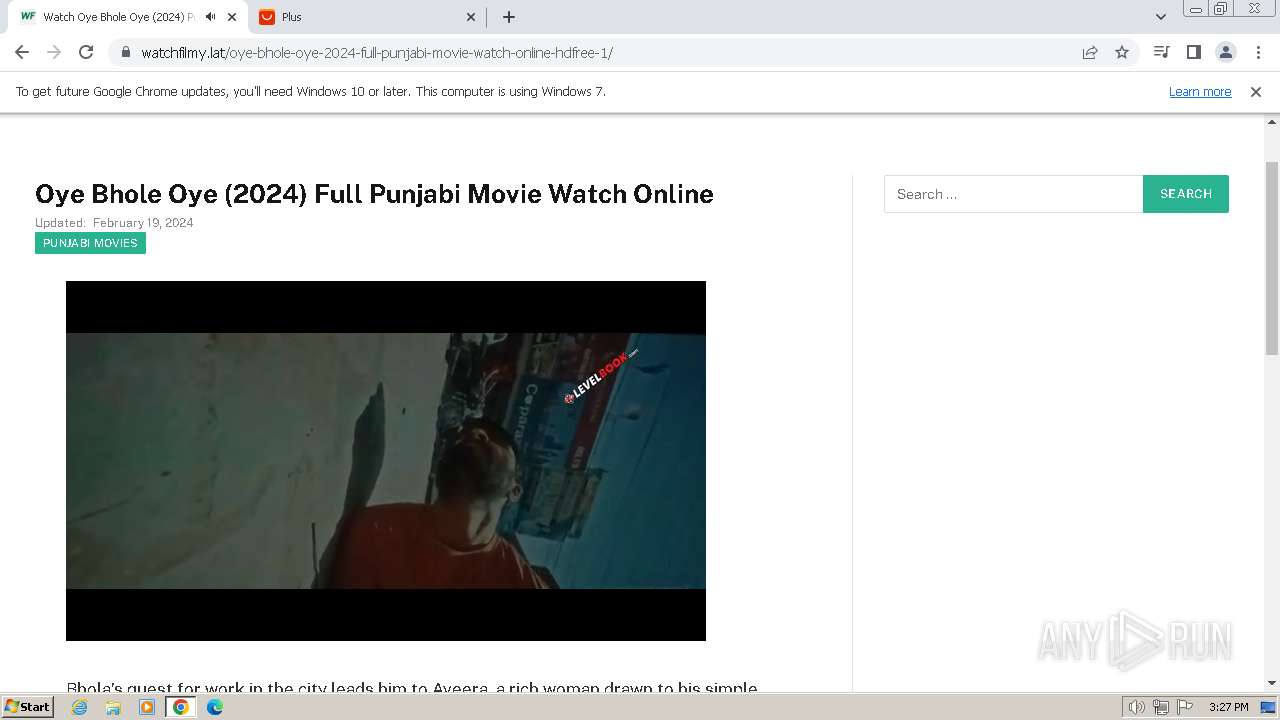Select Chrome in the taskbar
This screenshot has width=1280, height=720.
[180, 707]
